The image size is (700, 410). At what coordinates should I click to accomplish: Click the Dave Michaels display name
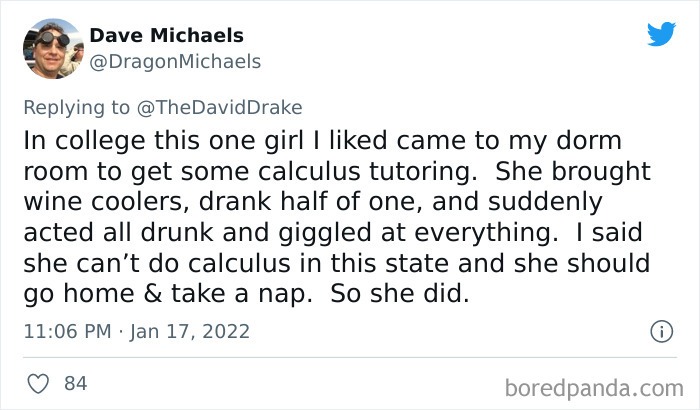tap(167, 36)
